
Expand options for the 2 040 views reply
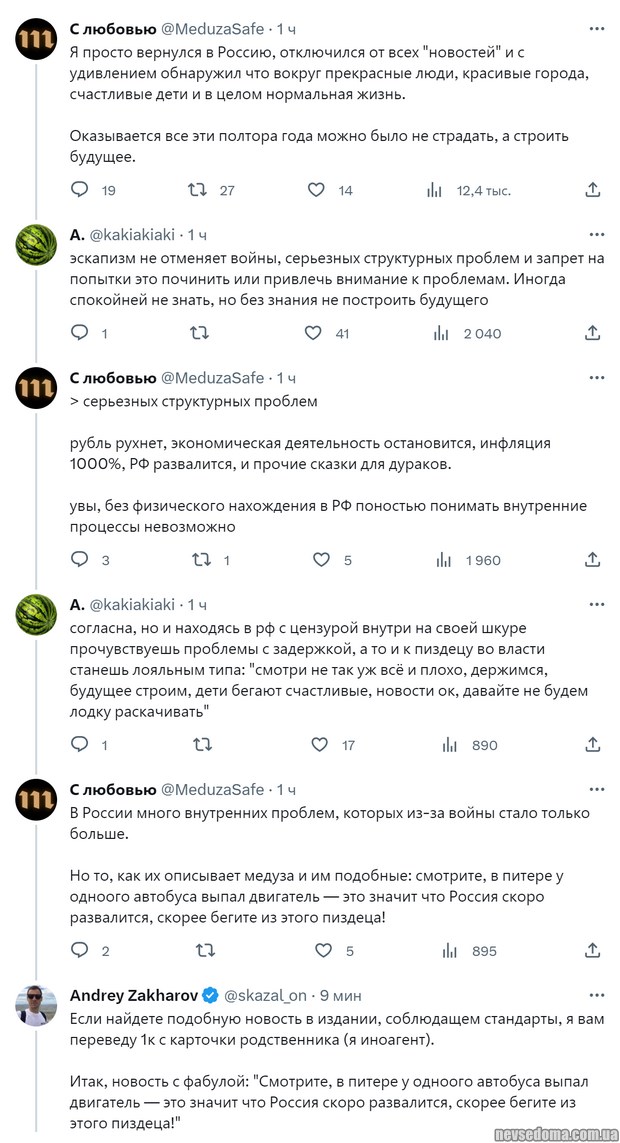[x=596, y=235]
